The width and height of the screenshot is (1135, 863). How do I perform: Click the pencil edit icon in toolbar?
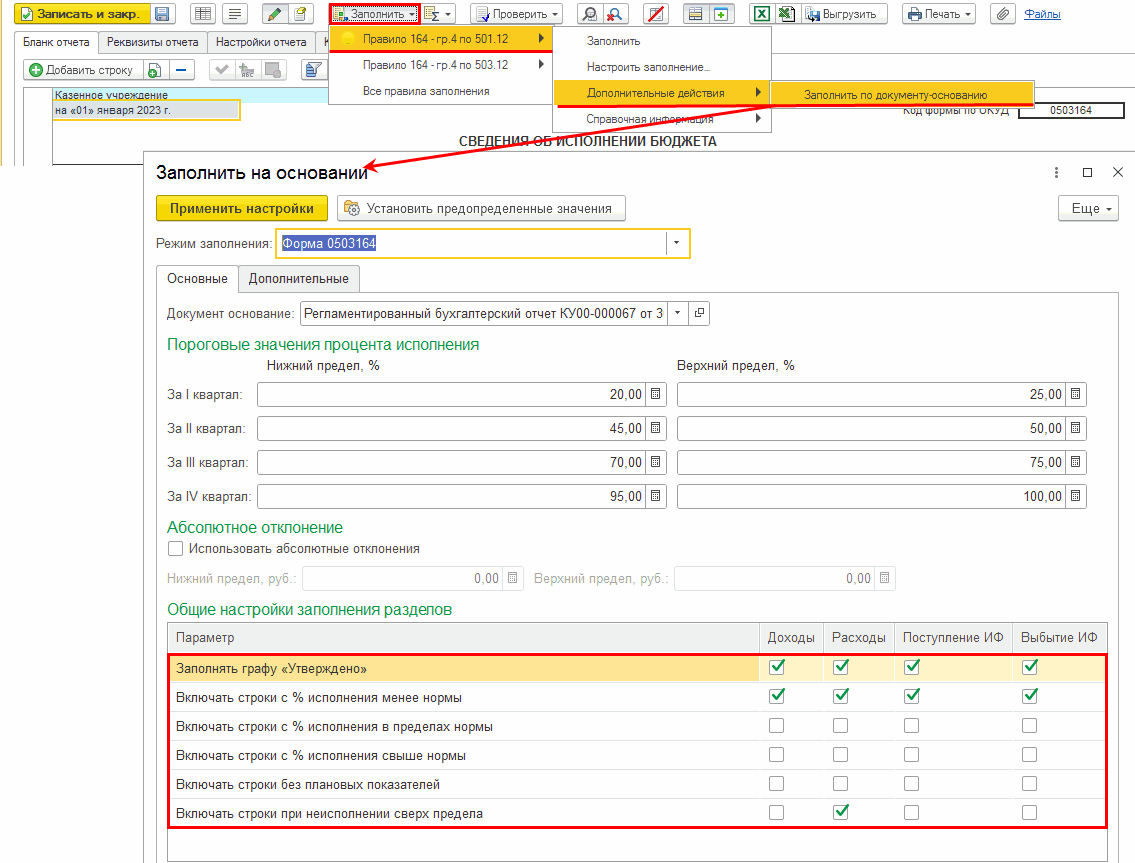(x=274, y=14)
